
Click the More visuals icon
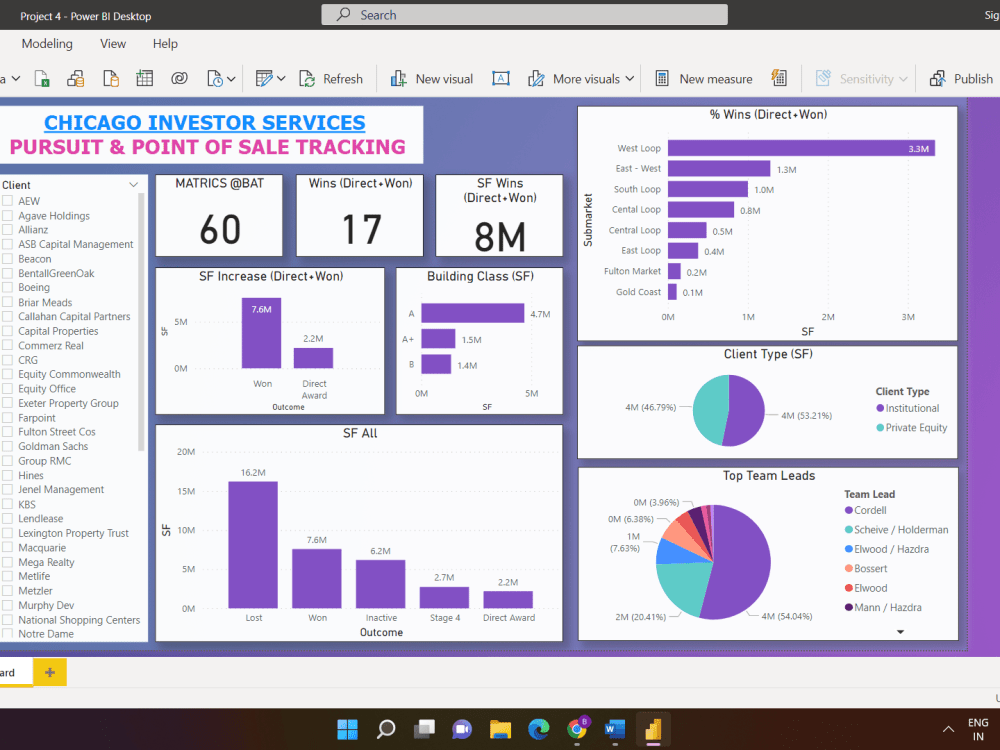[x=536, y=79]
